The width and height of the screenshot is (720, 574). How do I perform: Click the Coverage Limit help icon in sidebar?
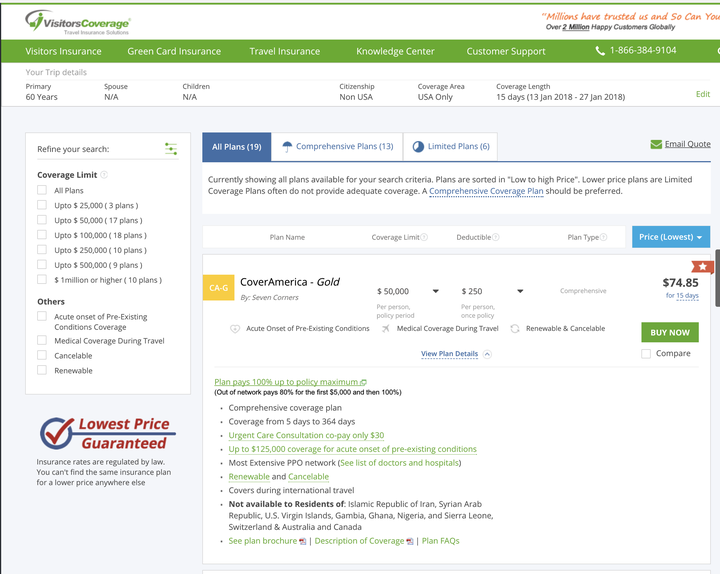104,174
